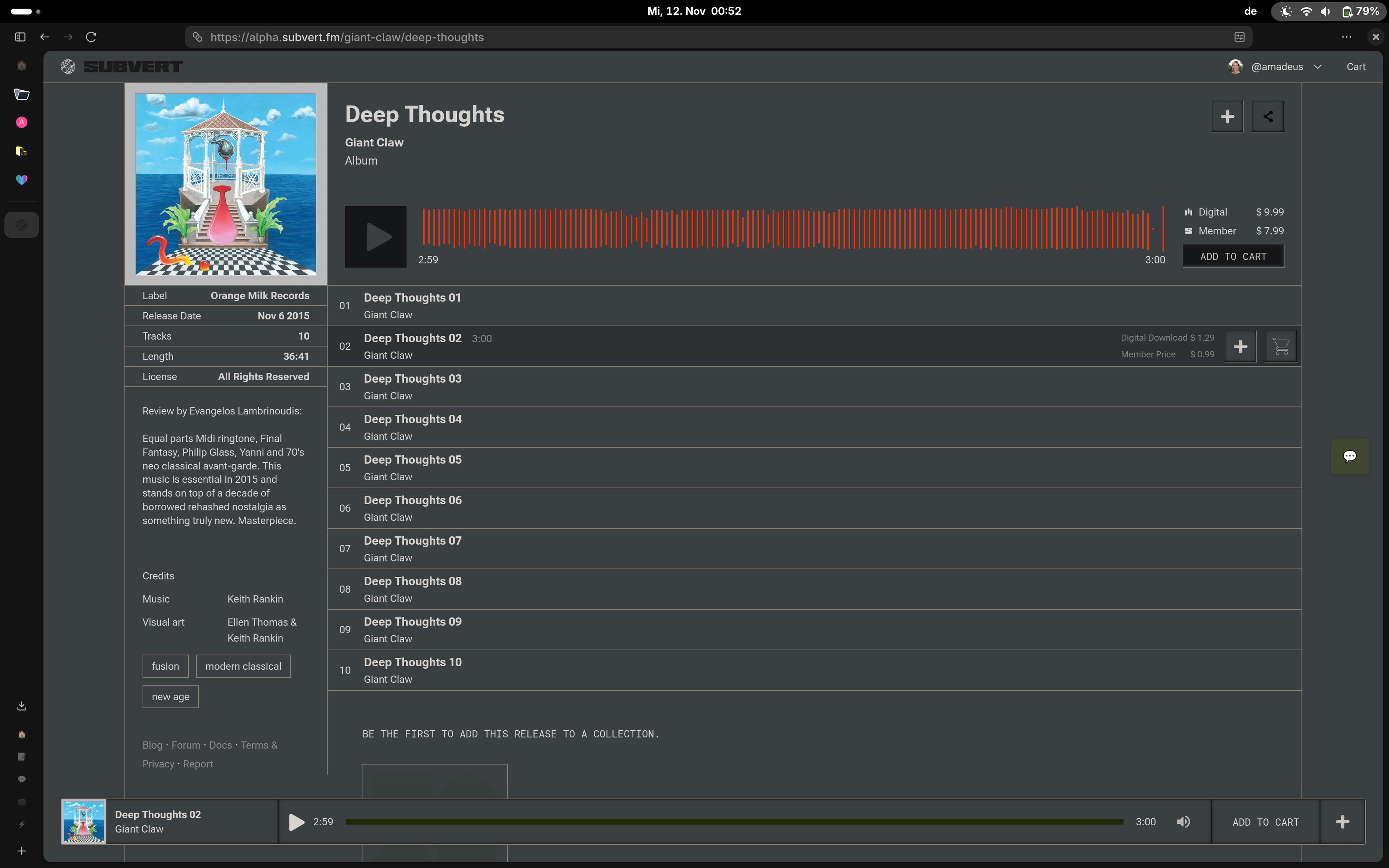Play the album with the large play button

(376, 236)
